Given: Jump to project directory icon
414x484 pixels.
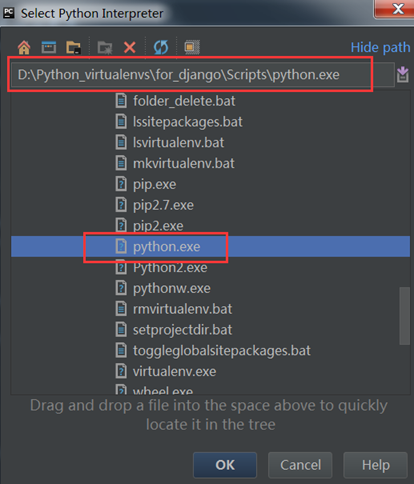Looking at the screenshot, I should [x=73, y=47].
